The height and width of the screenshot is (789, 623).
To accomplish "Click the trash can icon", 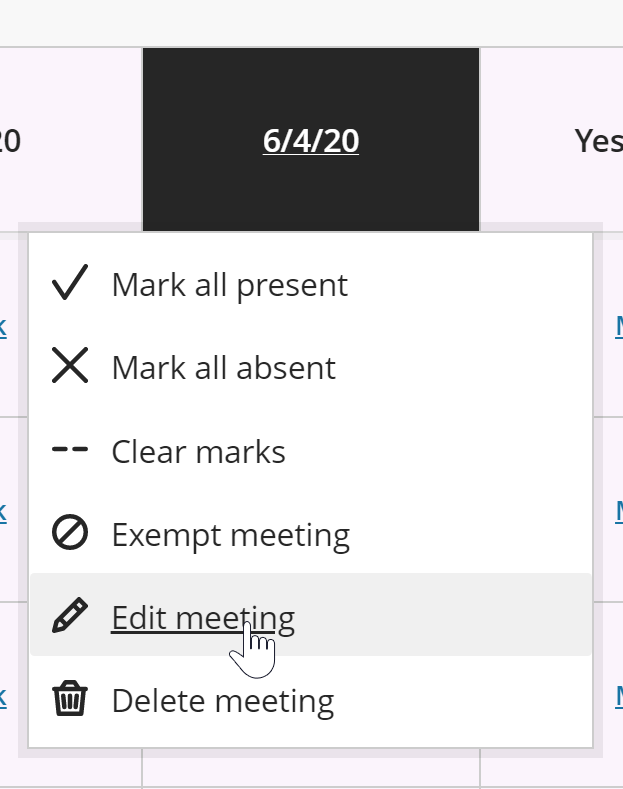I will click(x=69, y=700).
